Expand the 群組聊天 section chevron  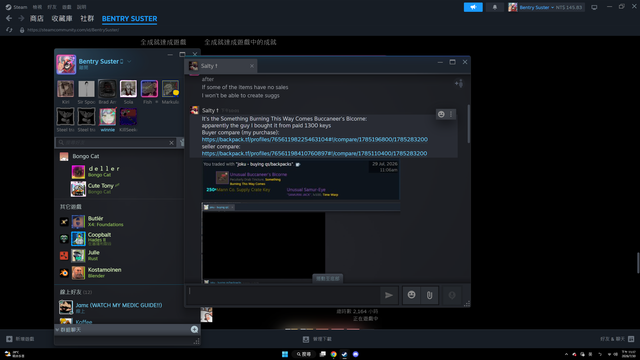click(57, 330)
